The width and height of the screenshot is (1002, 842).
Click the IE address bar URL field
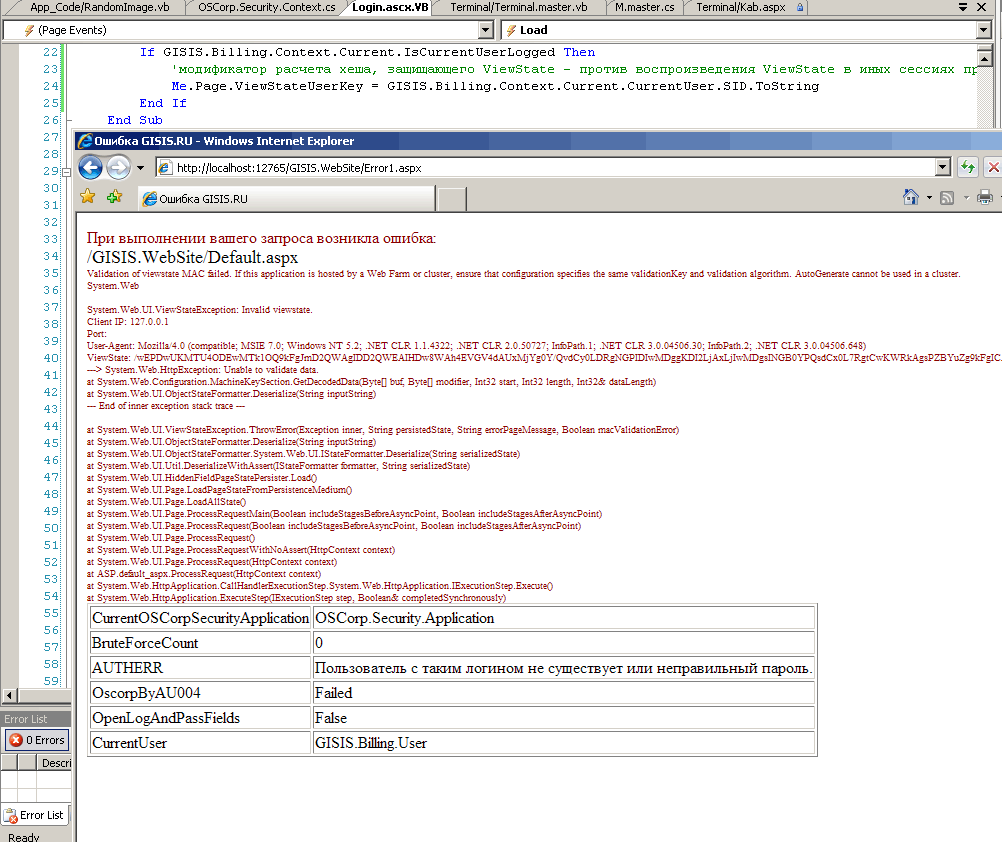[x=546, y=167]
